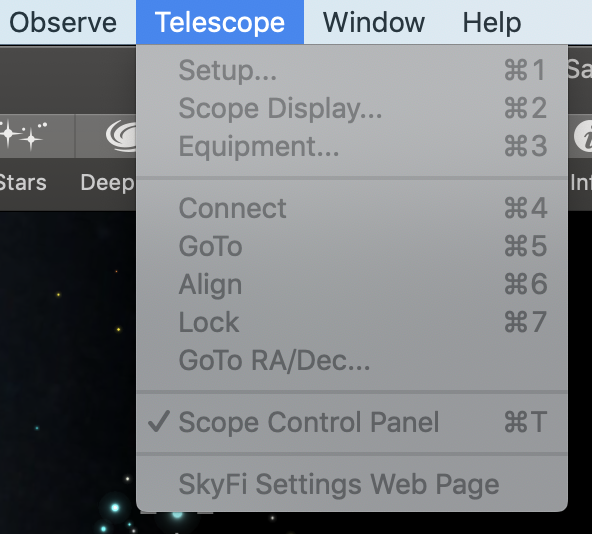Choose Align from the menu
Viewport: 592px width, 534px height.
tap(352, 284)
